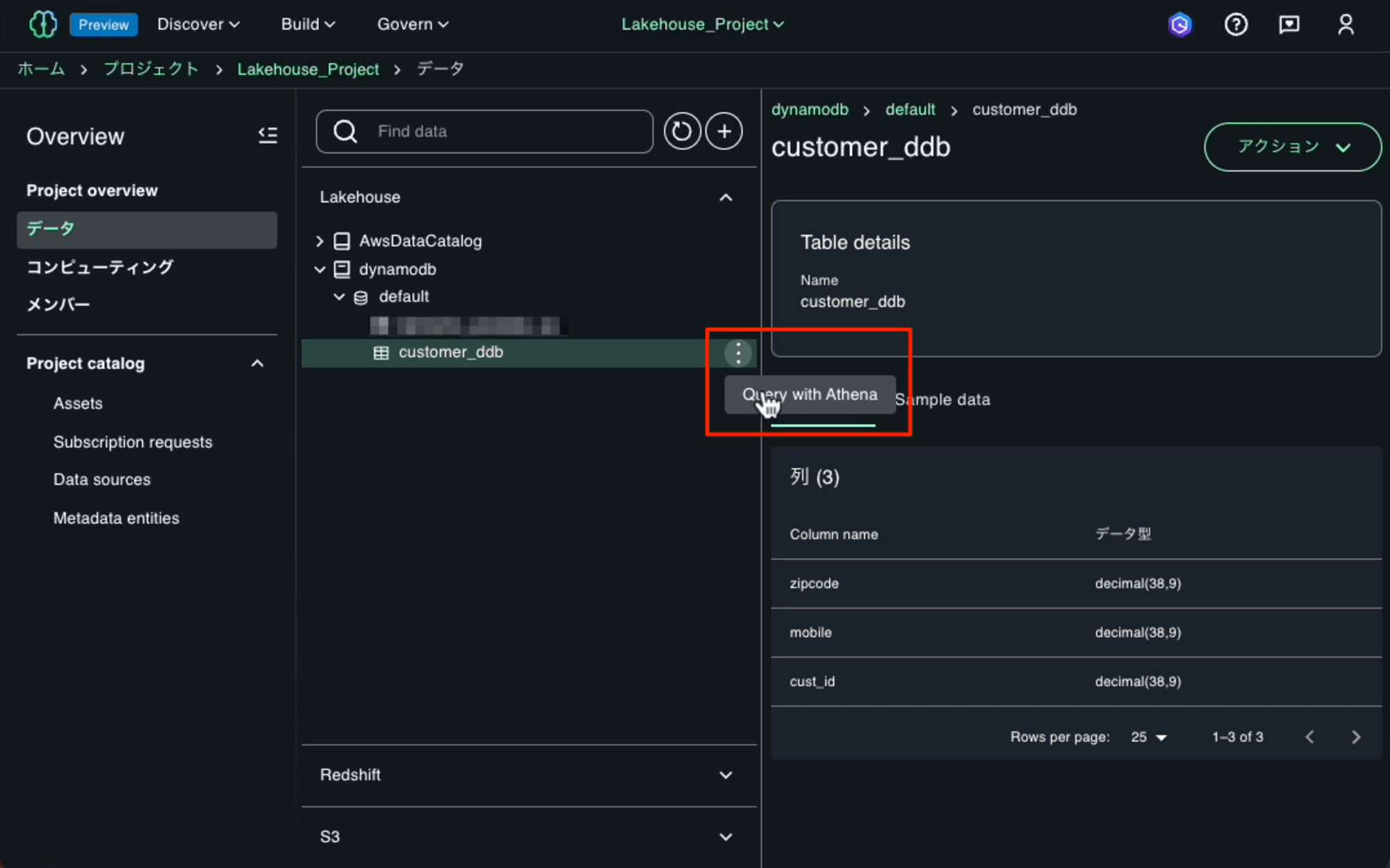The image size is (1390, 868).
Task: Click the 1–3 of 3 pagination text
Action: [1237, 737]
